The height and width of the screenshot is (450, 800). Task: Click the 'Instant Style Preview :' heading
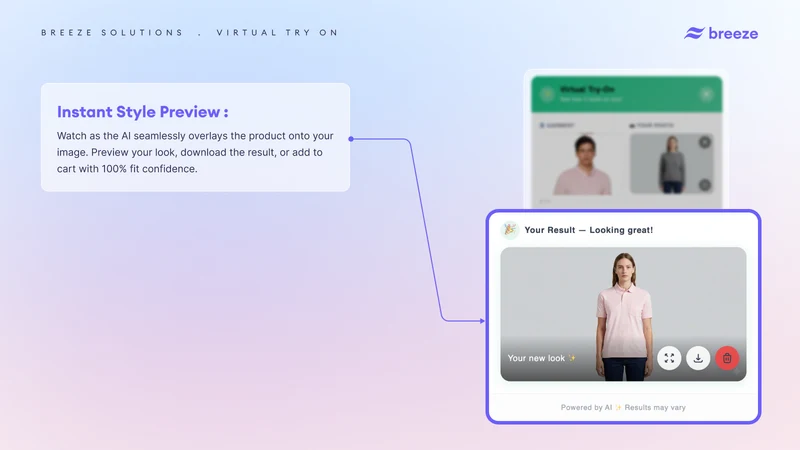(142, 112)
